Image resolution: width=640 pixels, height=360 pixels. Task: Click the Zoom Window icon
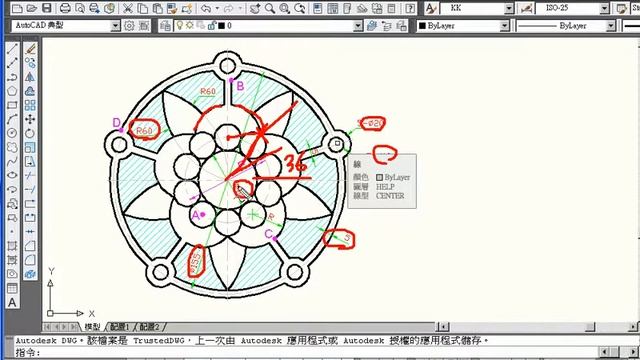pos(285,8)
